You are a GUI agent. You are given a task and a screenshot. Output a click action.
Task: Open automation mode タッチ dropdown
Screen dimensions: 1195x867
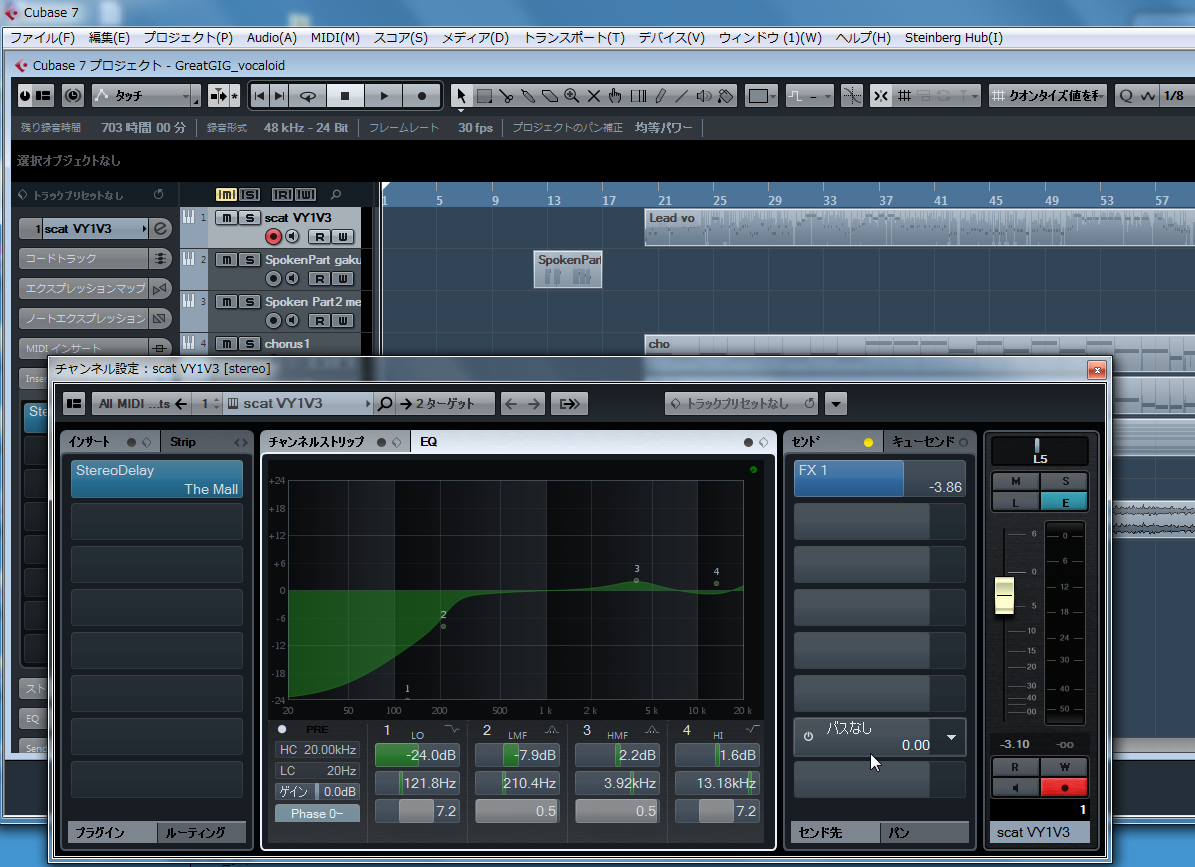tap(146, 96)
